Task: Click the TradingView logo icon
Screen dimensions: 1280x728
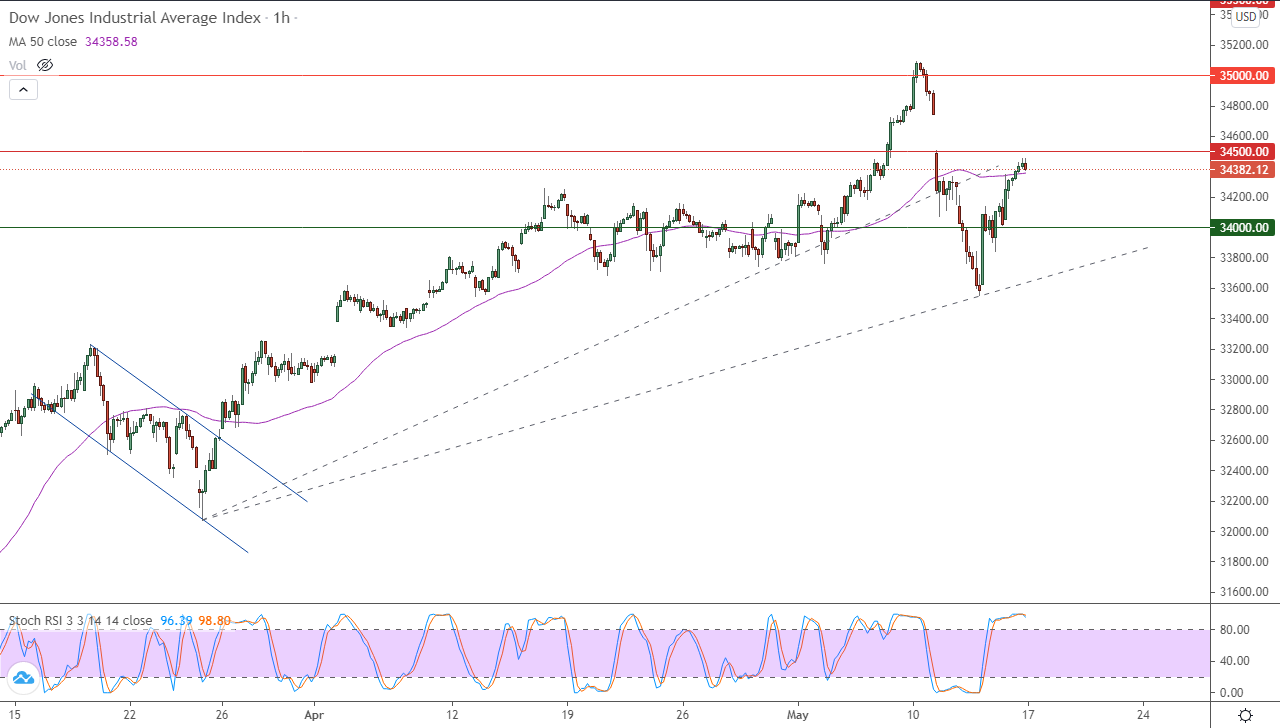Action: click(x=23, y=678)
